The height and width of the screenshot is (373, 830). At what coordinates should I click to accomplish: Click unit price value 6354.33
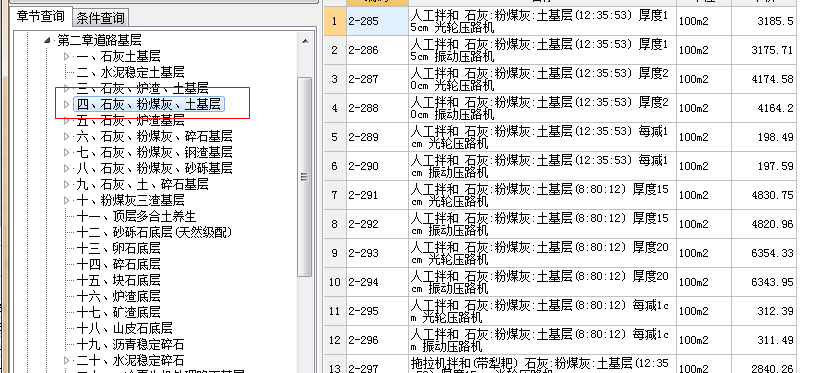coord(771,253)
